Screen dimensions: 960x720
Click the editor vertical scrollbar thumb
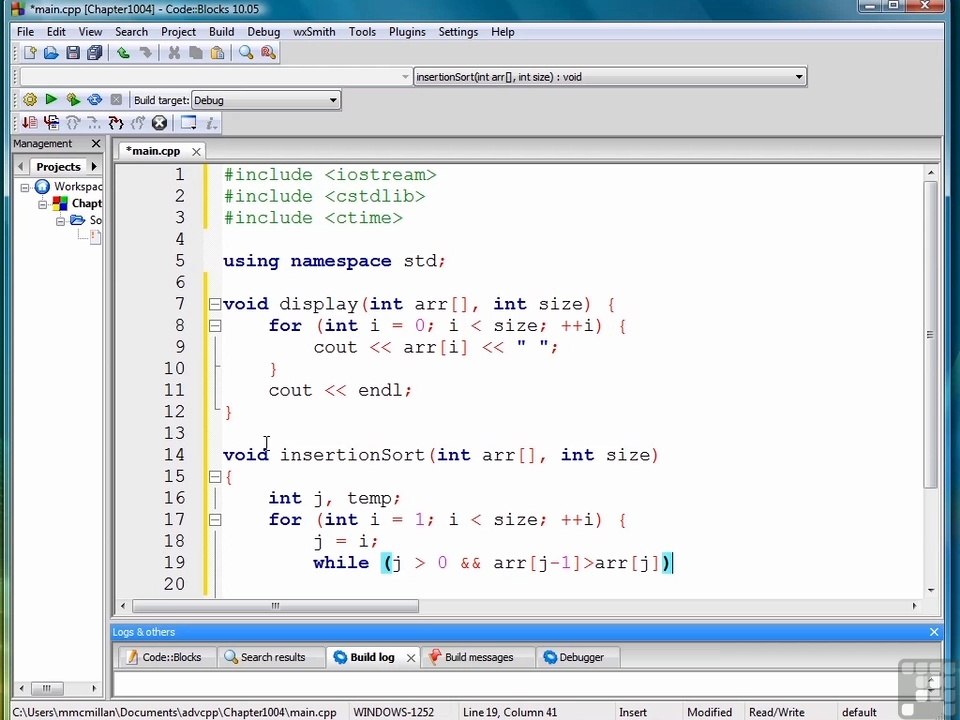click(930, 334)
